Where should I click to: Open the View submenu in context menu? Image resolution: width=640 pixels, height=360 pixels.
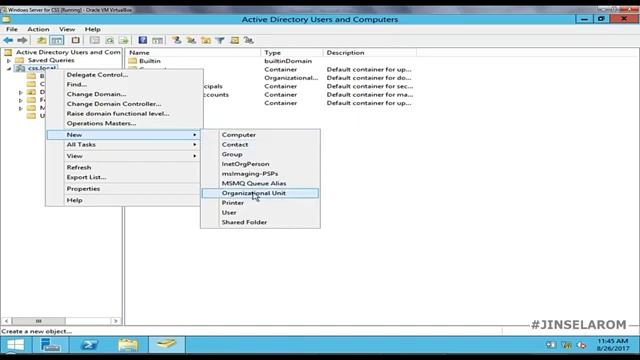point(123,156)
